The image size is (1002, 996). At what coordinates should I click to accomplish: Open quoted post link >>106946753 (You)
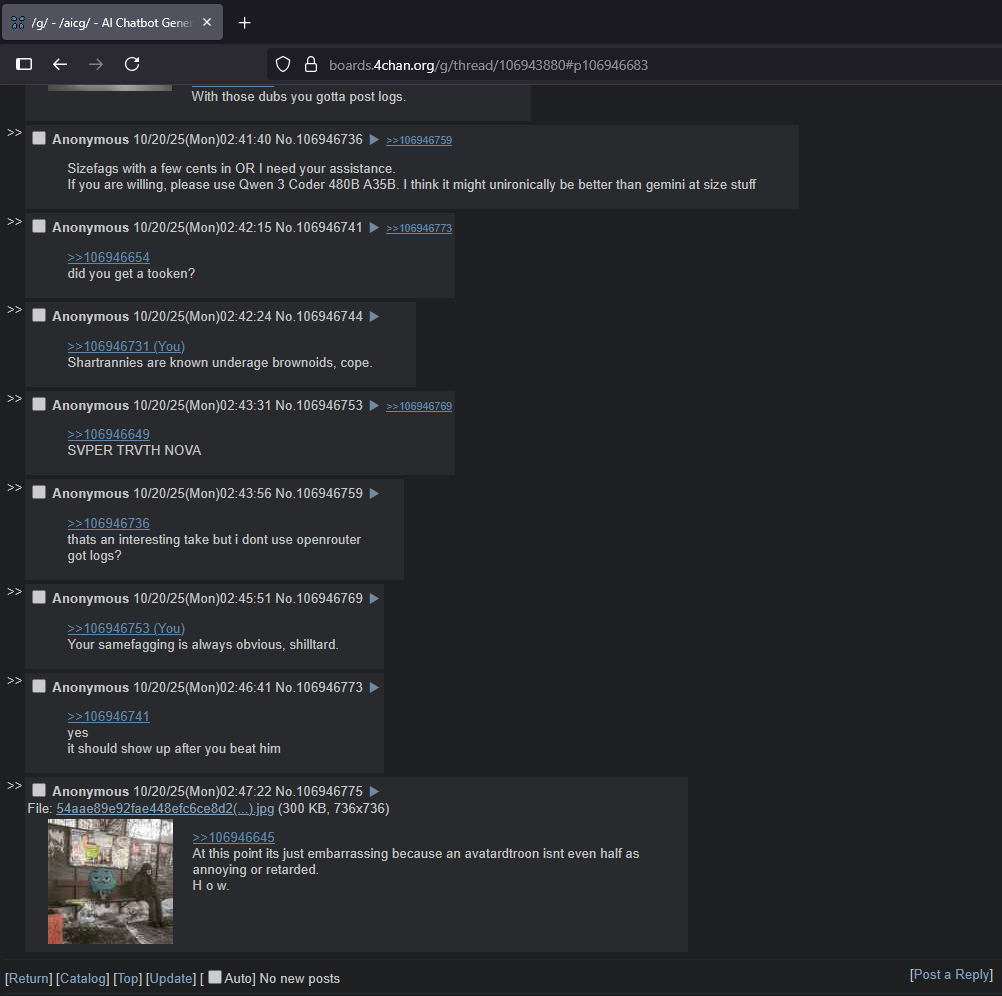[x=126, y=629]
